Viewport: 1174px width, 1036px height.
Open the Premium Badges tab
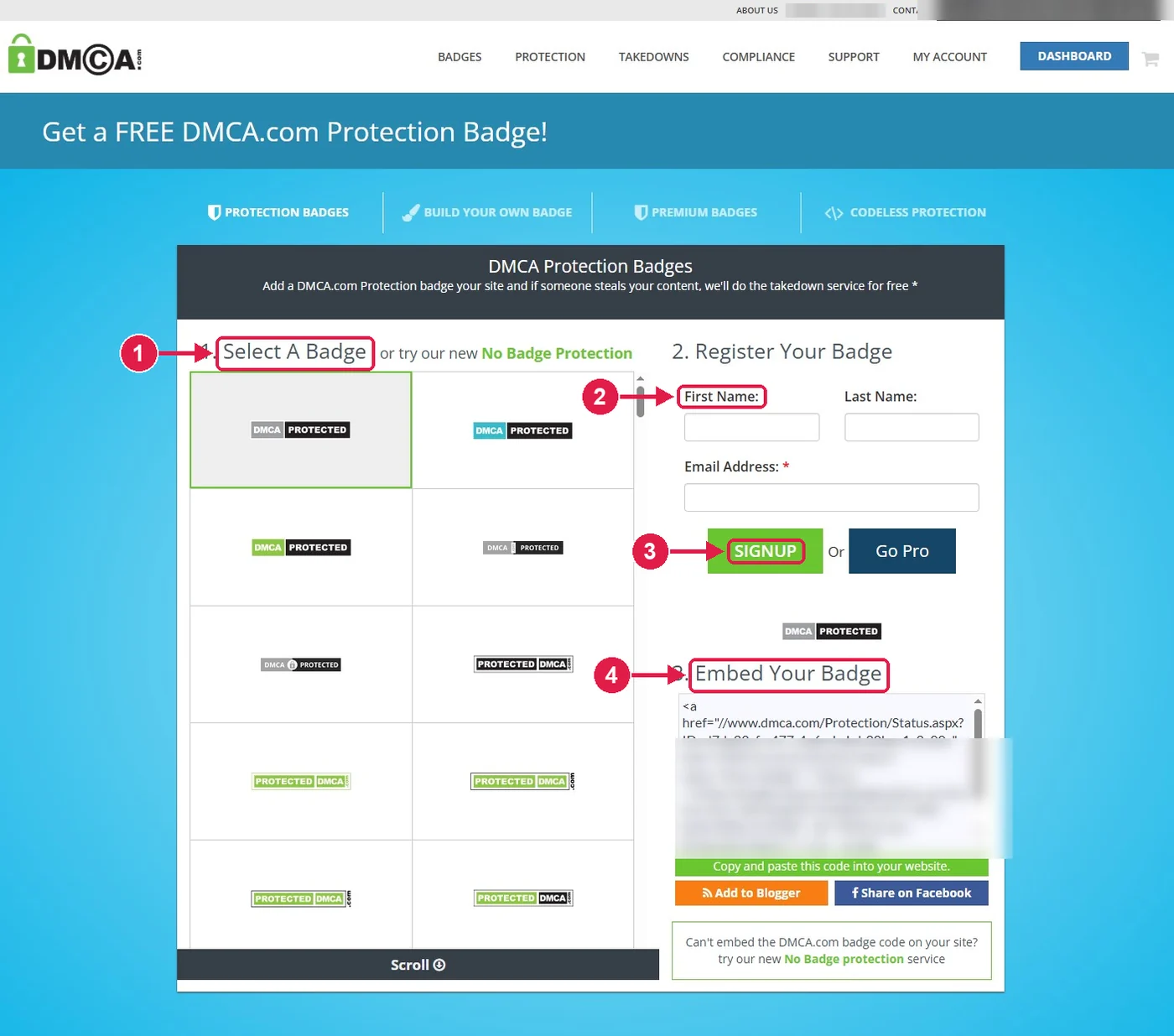coord(696,212)
